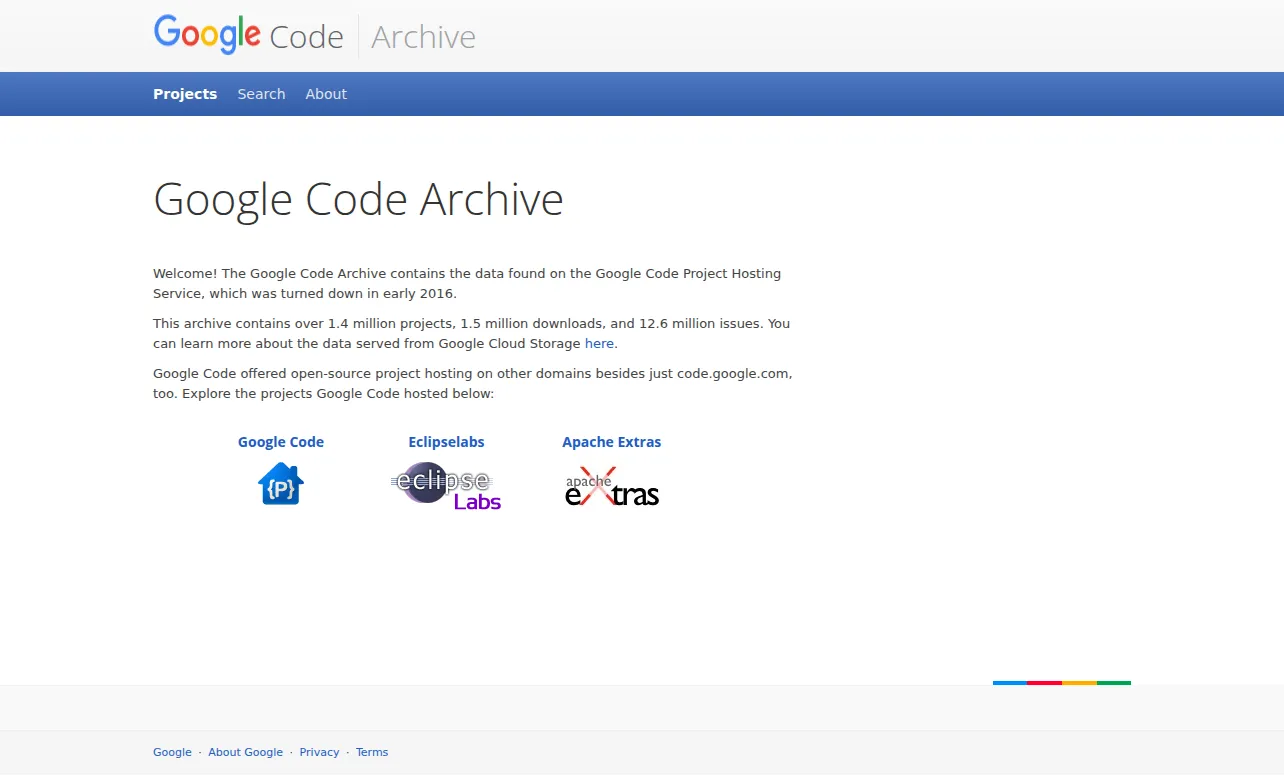Open the Search menu item
The width and height of the screenshot is (1284, 776).
(x=261, y=94)
